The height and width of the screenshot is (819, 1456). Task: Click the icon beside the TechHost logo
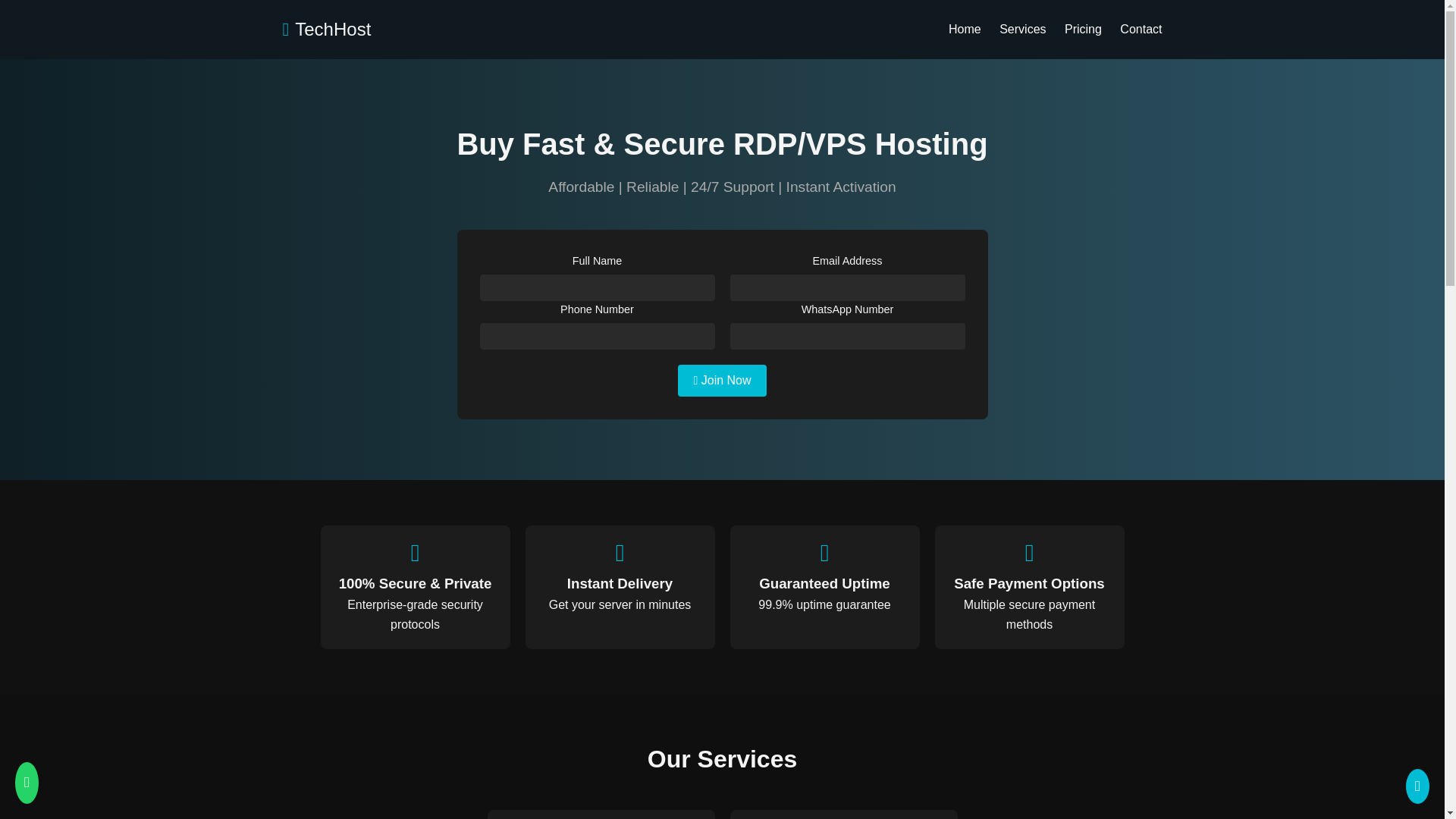click(286, 30)
